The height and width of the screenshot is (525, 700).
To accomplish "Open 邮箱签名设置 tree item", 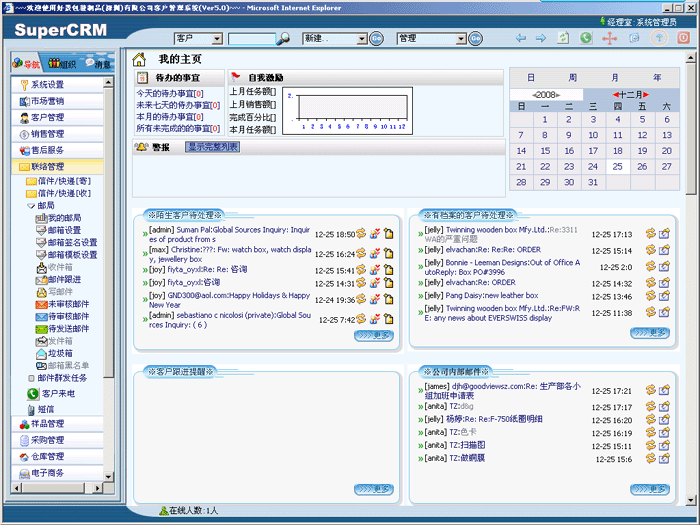I will point(67,242).
